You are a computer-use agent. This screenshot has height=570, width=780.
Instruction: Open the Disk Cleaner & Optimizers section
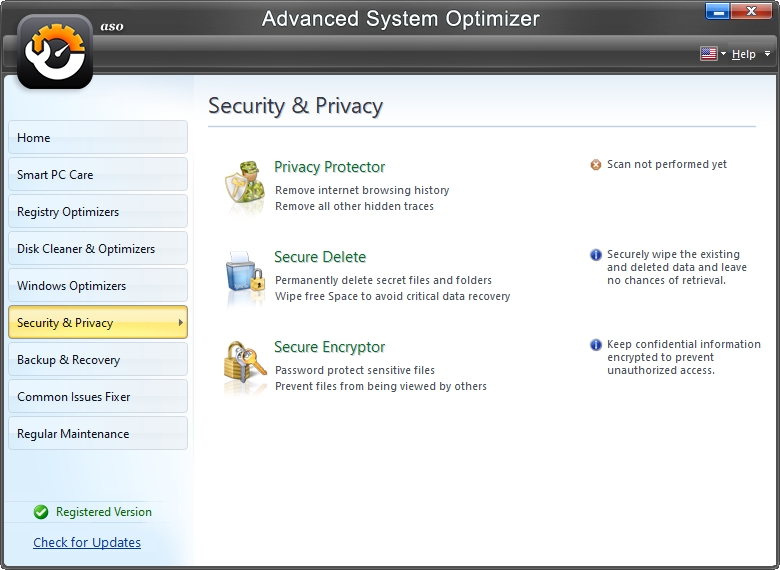point(98,249)
